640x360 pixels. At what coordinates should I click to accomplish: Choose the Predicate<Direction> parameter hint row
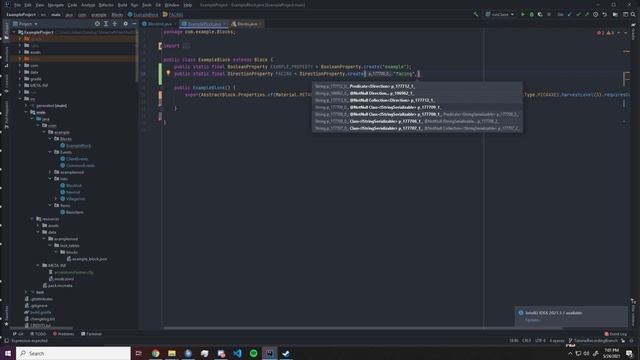click(x=417, y=86)
